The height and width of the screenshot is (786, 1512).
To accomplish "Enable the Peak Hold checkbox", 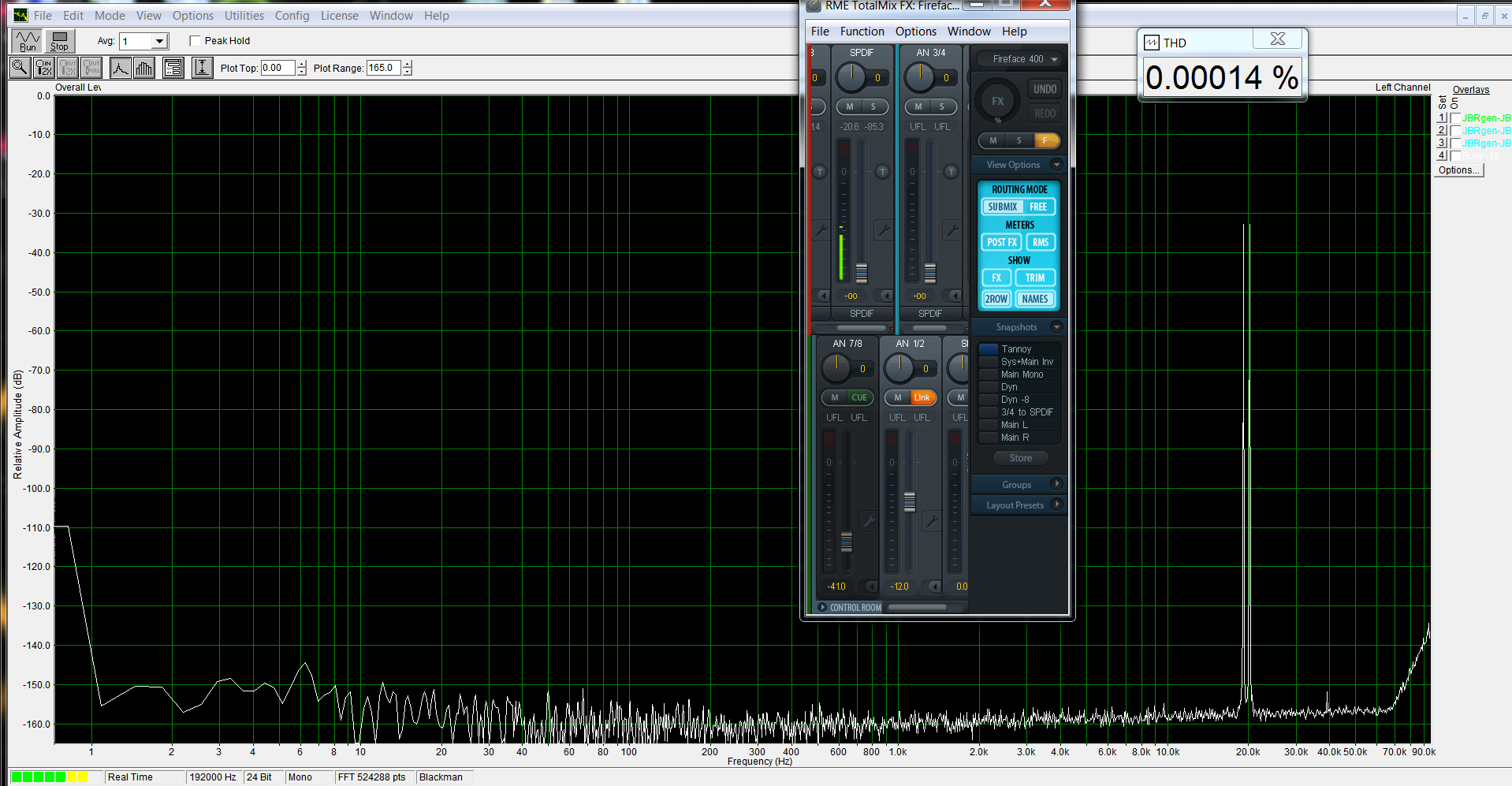I will click(195, 41).
